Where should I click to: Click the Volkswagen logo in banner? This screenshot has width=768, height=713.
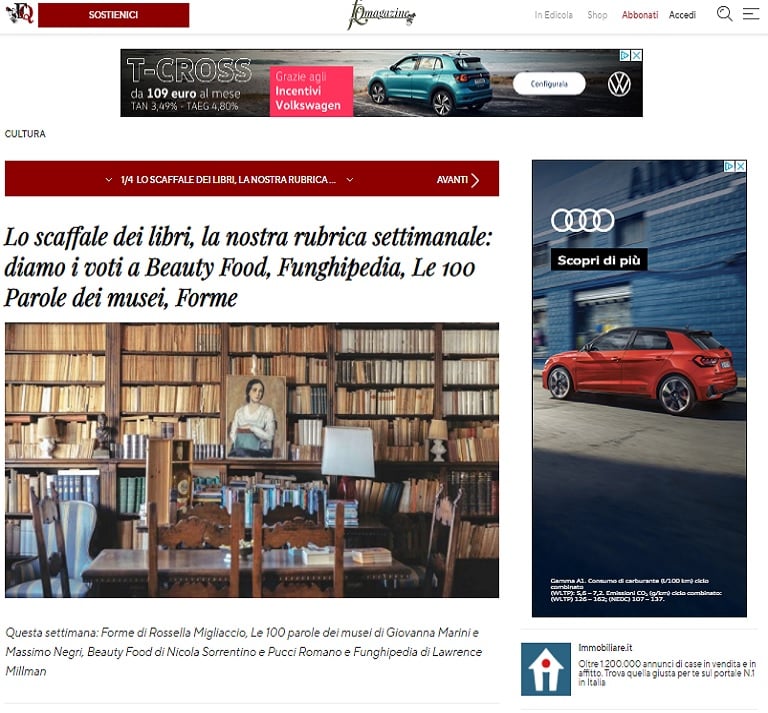click(619, 85)
